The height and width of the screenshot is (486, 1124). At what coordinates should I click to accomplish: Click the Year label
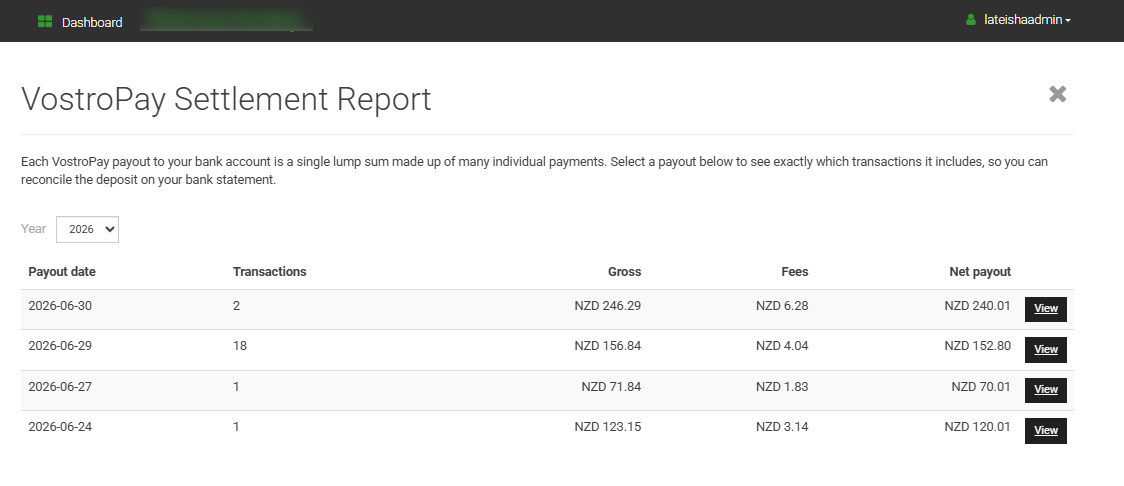[34, 229]
